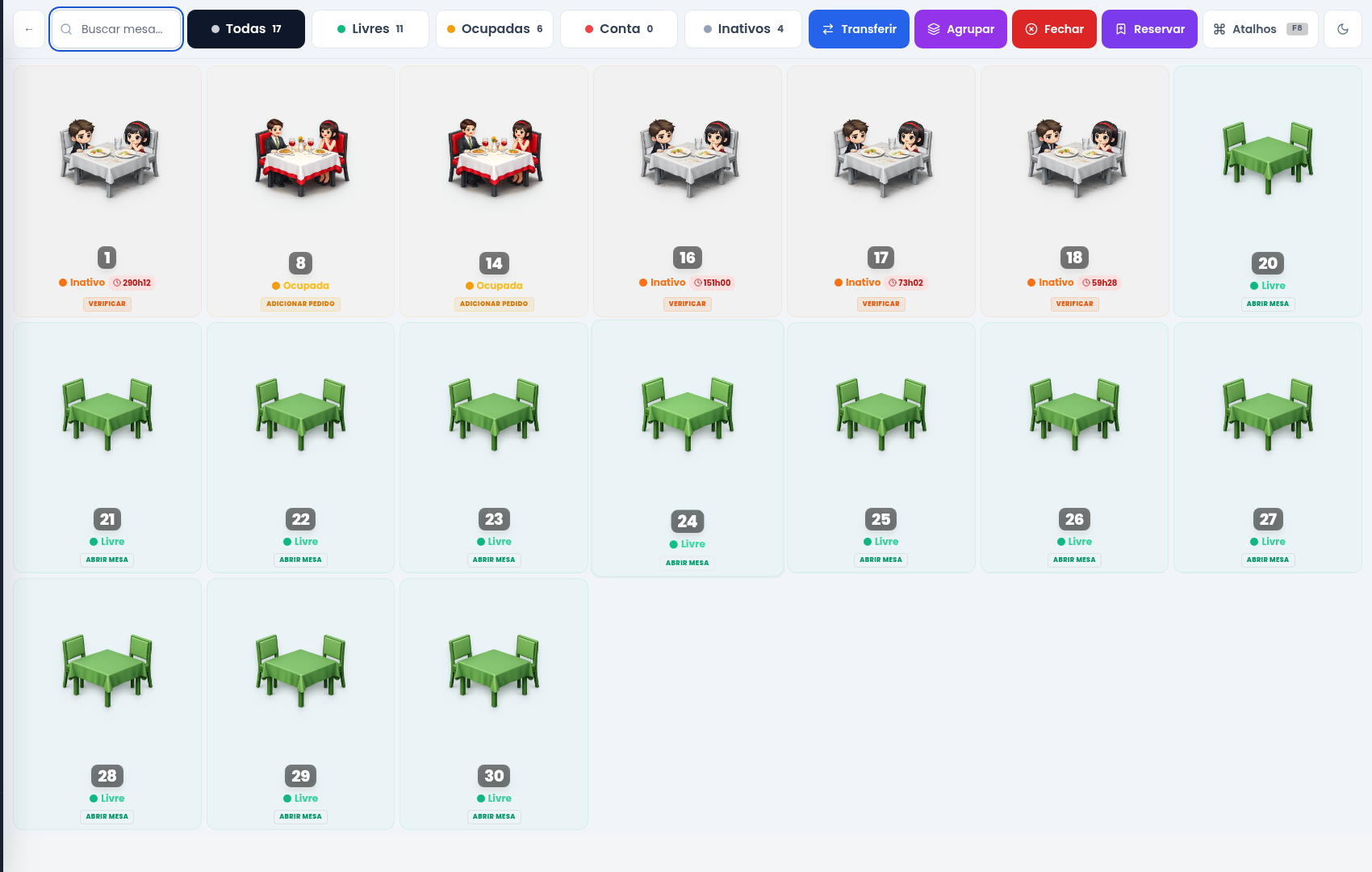Click the green table 21 icon

[x=107, y=414]
